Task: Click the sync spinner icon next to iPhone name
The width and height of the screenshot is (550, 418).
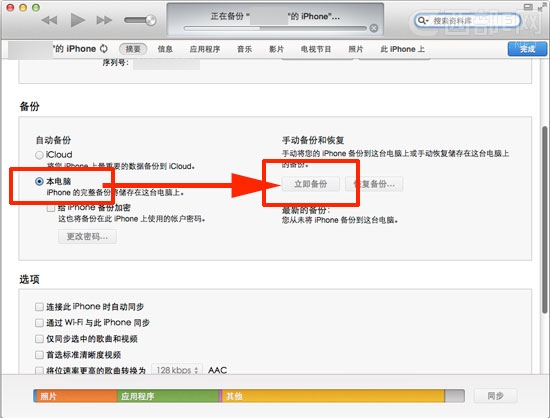Action: pyautogui.click(x=104, y=49)
